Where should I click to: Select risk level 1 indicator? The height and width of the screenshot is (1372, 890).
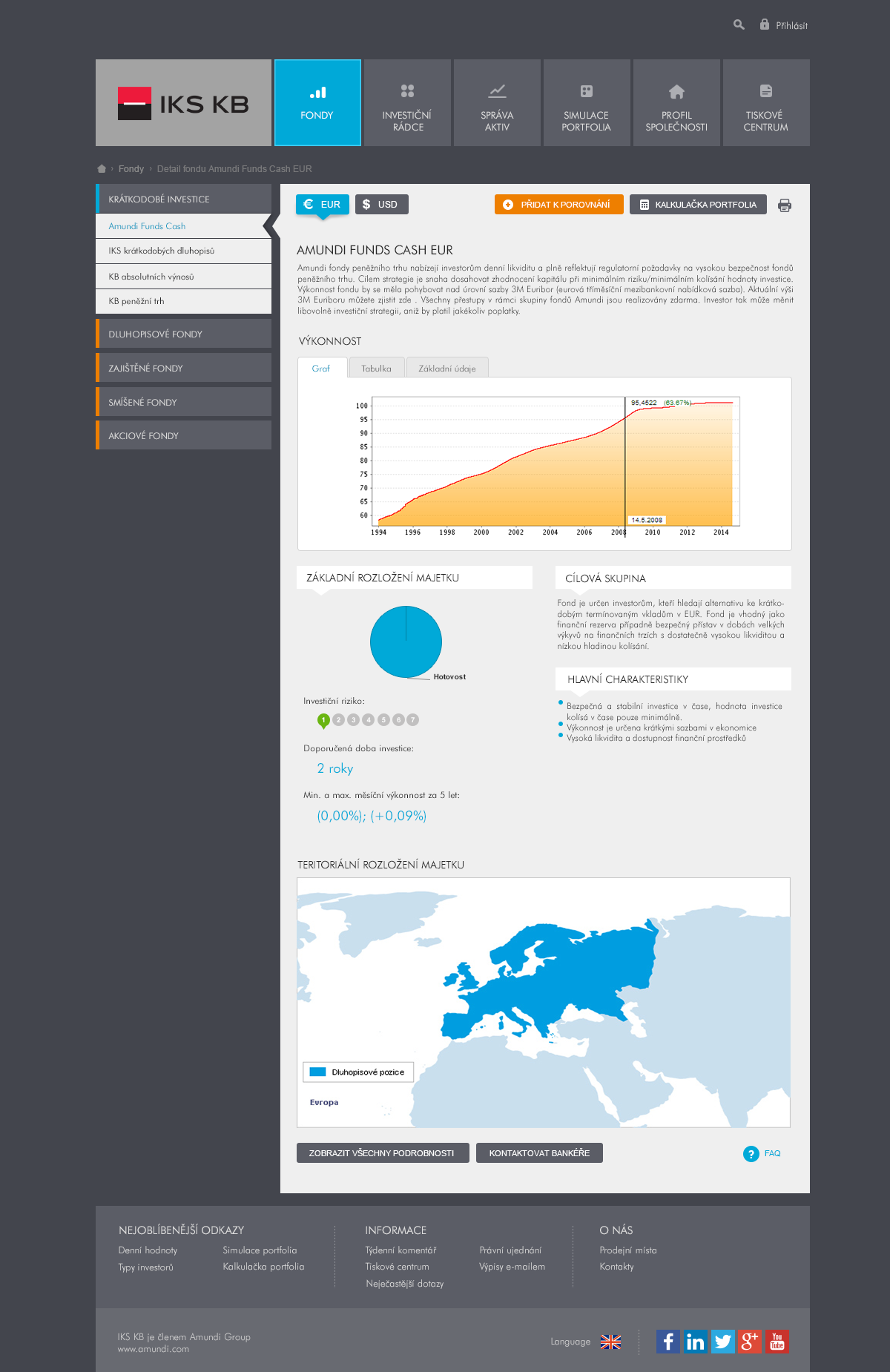pyautogui.click(x=323, y=720)
